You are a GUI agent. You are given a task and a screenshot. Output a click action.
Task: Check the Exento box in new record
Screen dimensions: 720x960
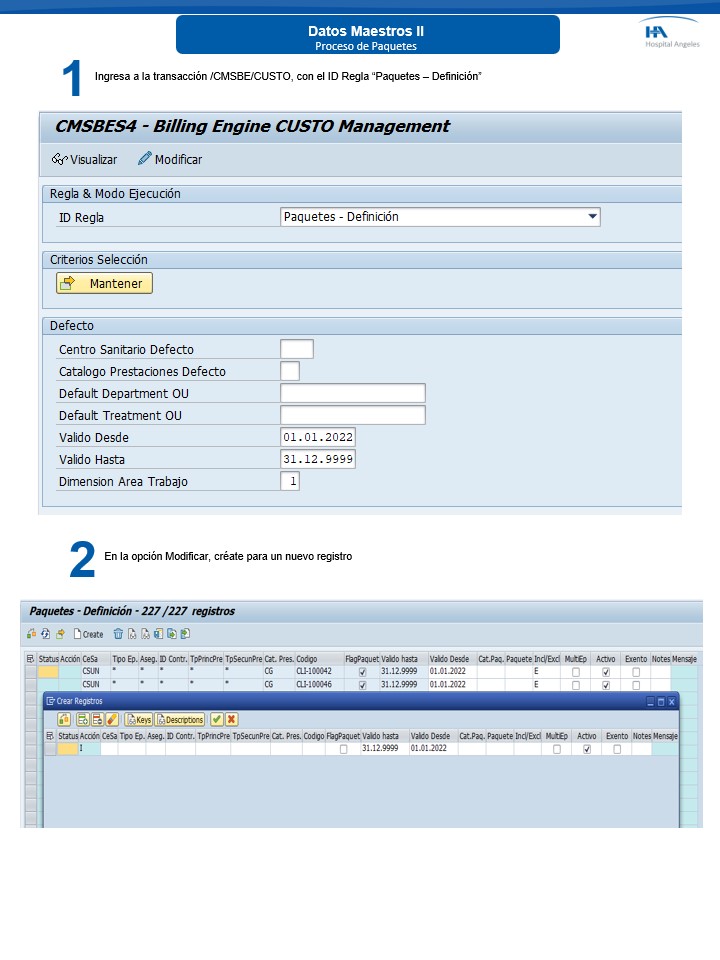[x=617, y=749]
